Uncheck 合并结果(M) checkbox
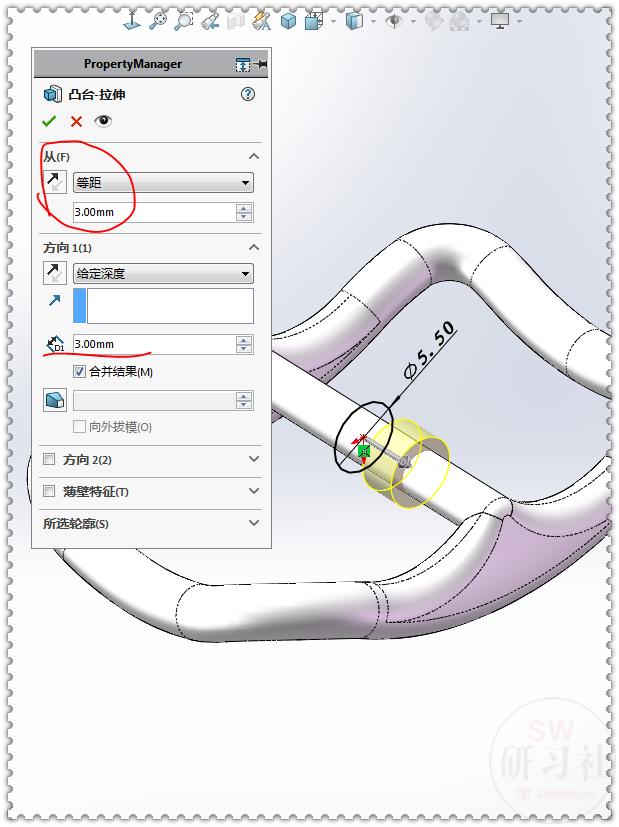This screenshot has height=827, width=619. (x=79, y=372)
